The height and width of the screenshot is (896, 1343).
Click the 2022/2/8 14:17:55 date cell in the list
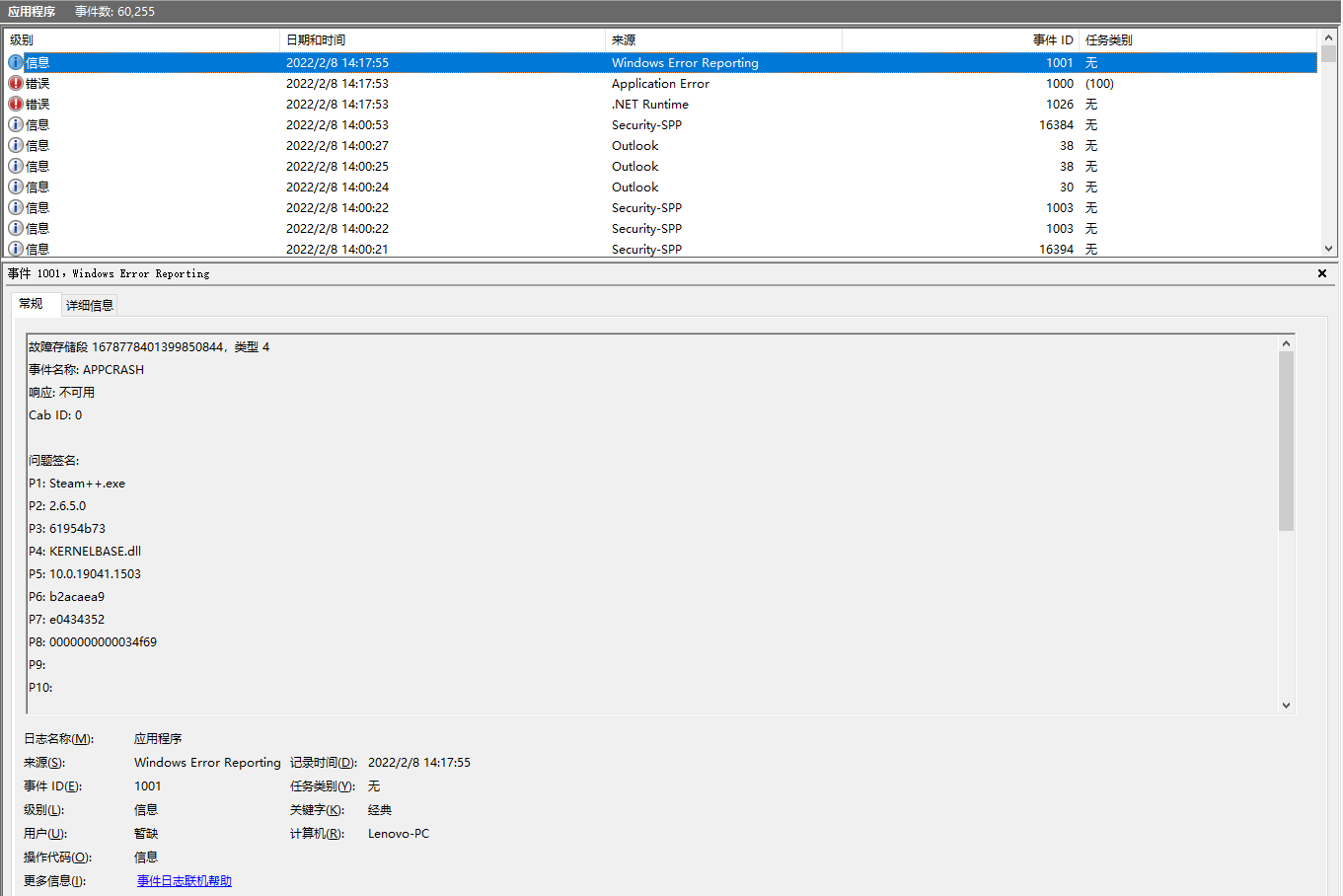pos(337,63)
